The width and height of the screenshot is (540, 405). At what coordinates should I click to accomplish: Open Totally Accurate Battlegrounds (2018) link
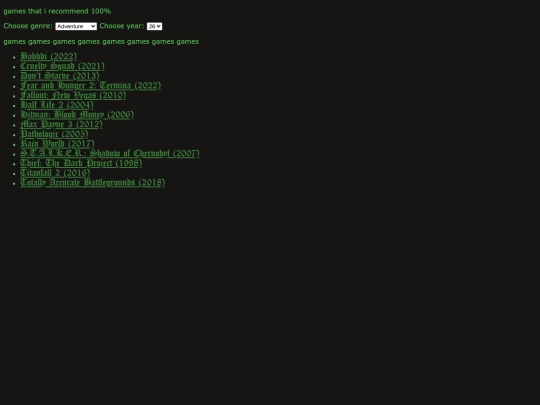[93, 182]
